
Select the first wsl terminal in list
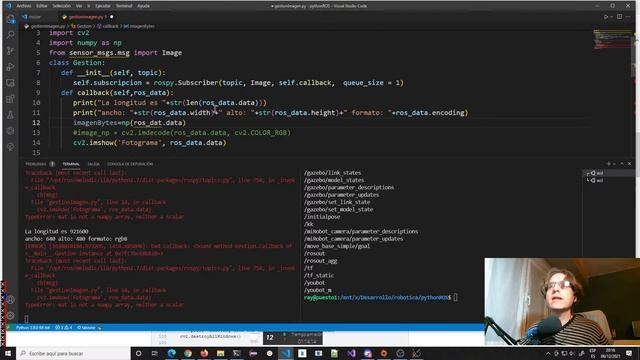tap(608, 173)
